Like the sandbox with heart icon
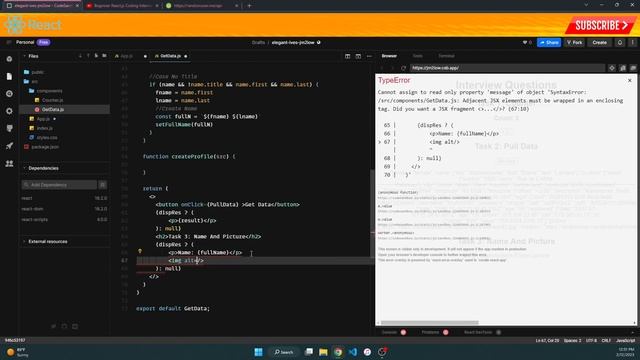The width and height of the screenshot is (640, 360). coord(525,42)
